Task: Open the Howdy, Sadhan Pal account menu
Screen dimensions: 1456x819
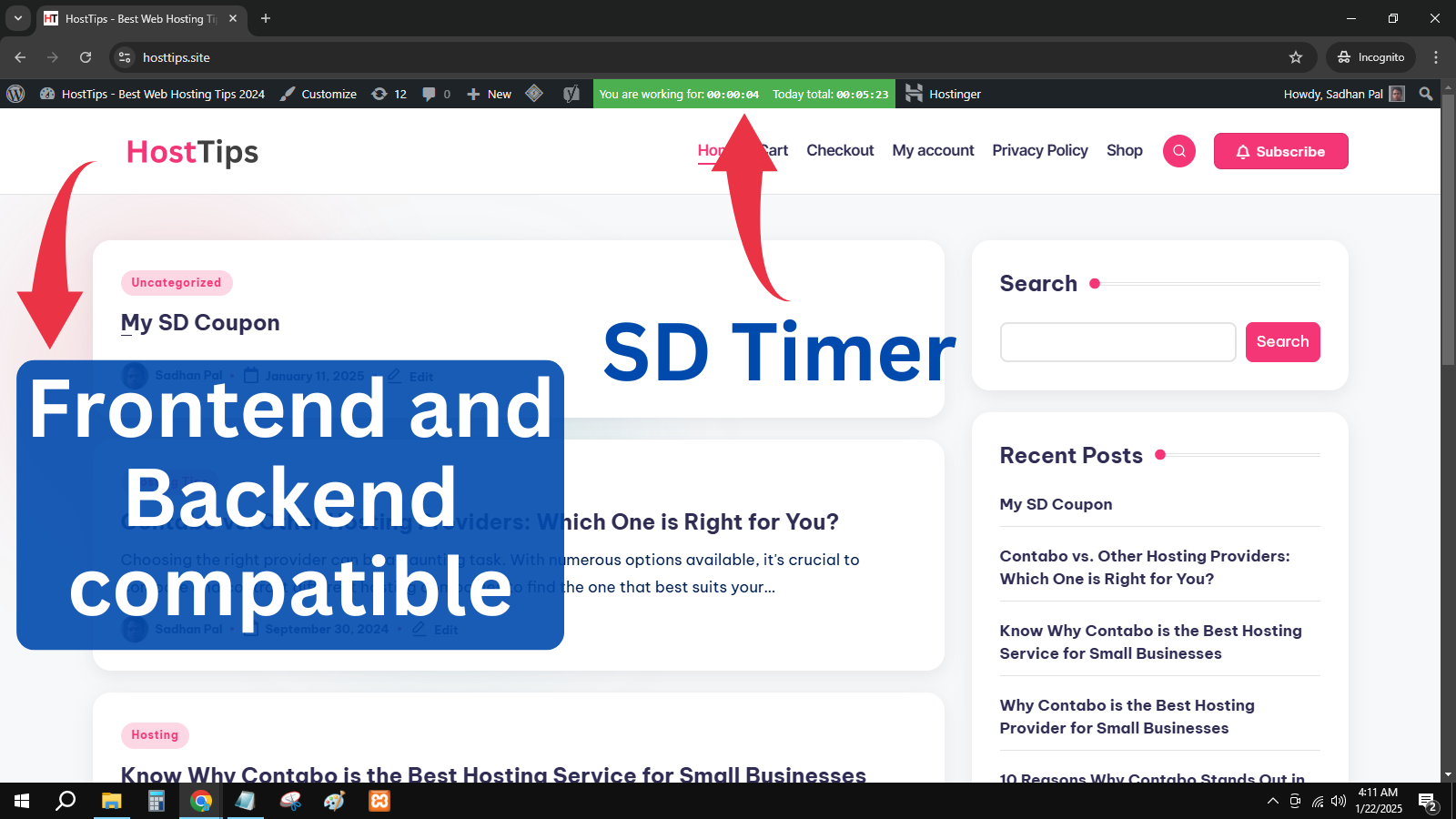Action: point(1344,94)
